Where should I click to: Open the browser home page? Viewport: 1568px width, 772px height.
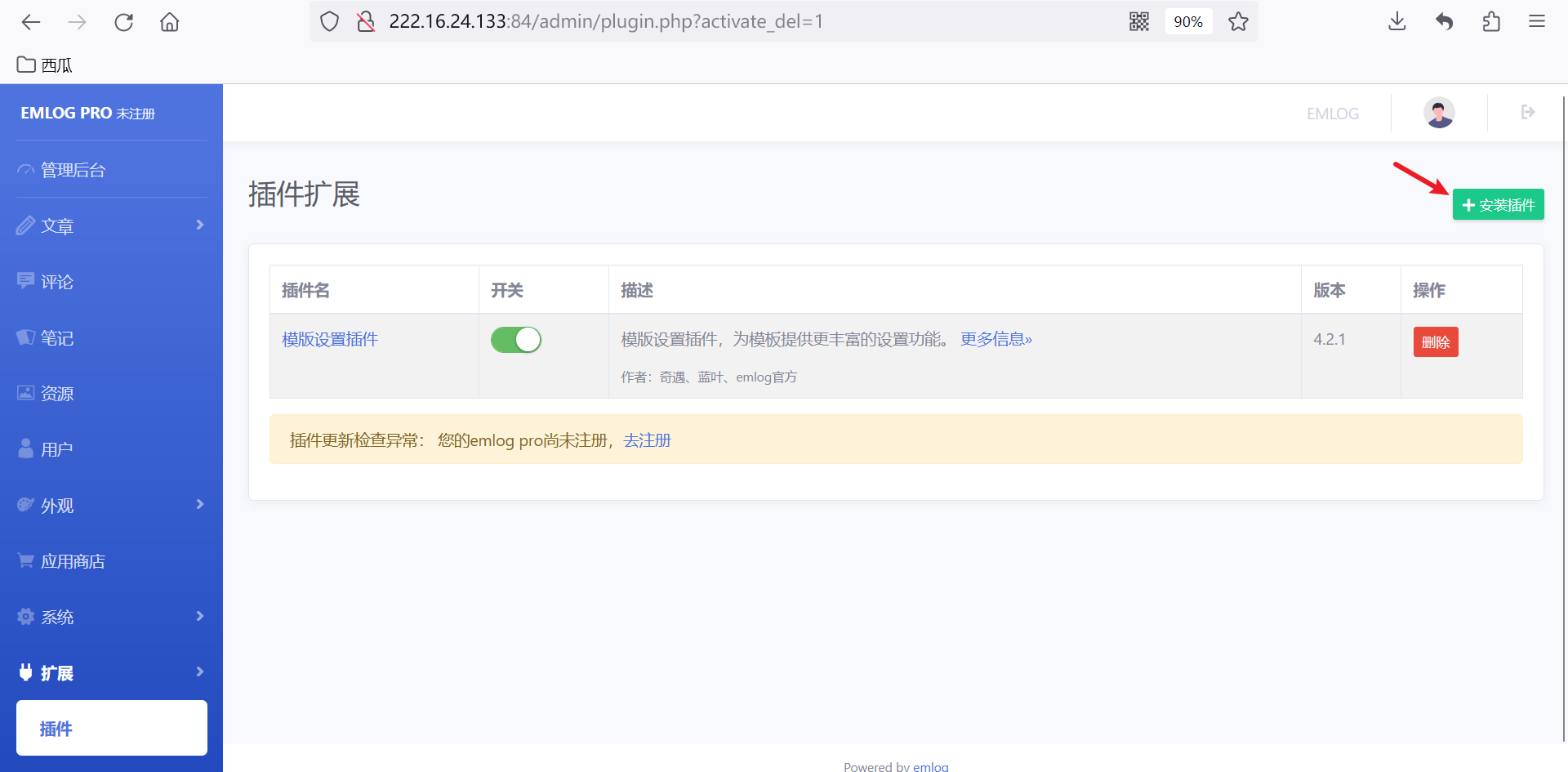pyautogui.click(x=170, y=22)
